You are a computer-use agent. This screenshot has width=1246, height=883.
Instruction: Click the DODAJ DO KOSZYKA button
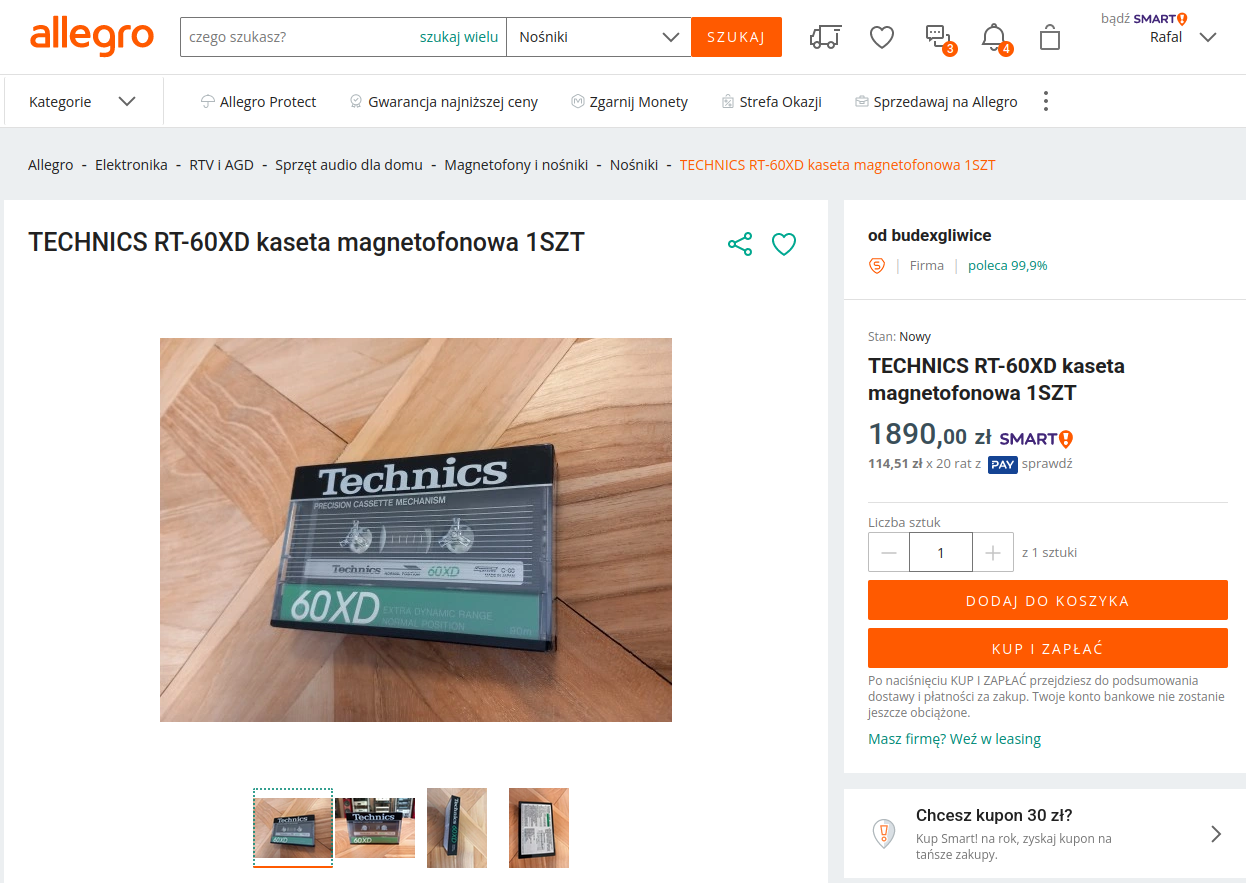[x=1048, y=600]
